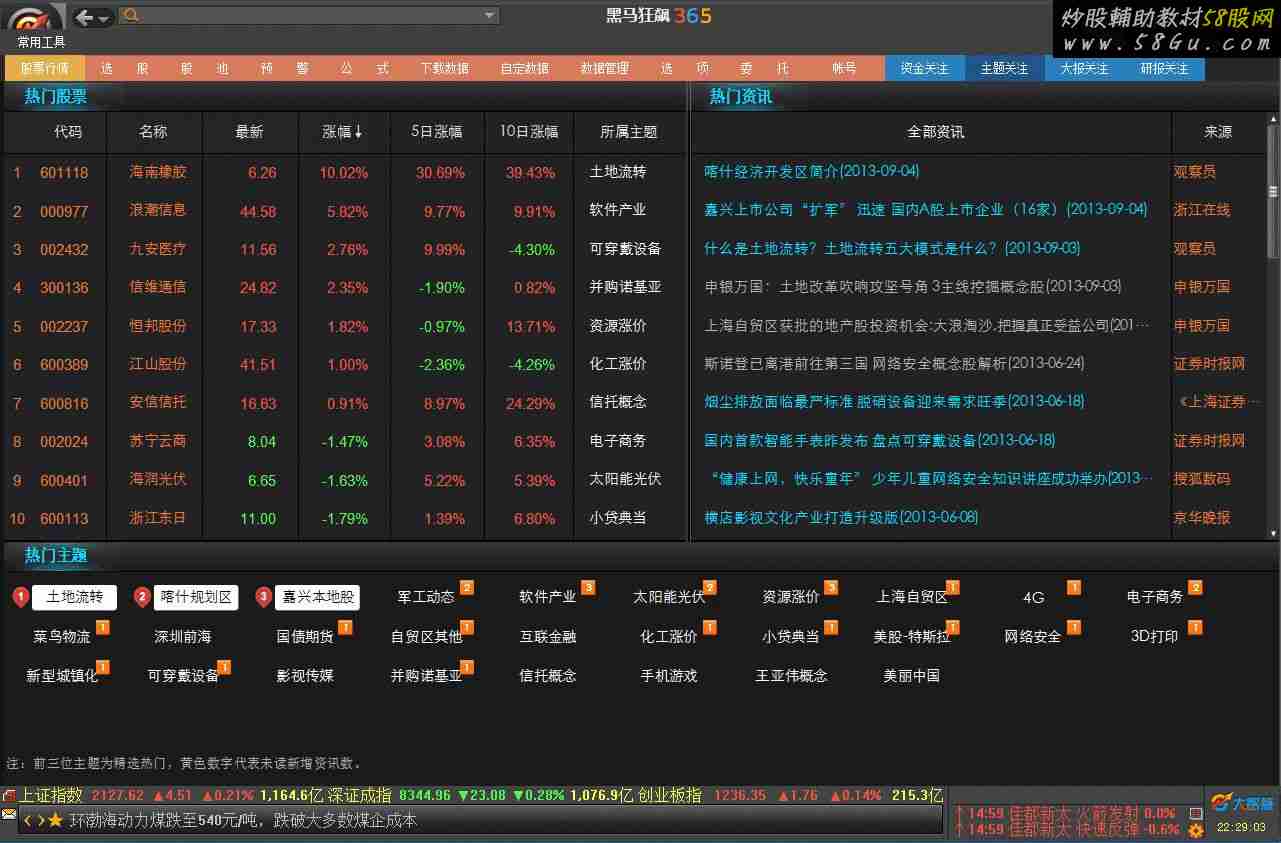1281x843 pixels.
Task: Open news 烟尘排放面临最严标准 article
Action: pos(894,401)
